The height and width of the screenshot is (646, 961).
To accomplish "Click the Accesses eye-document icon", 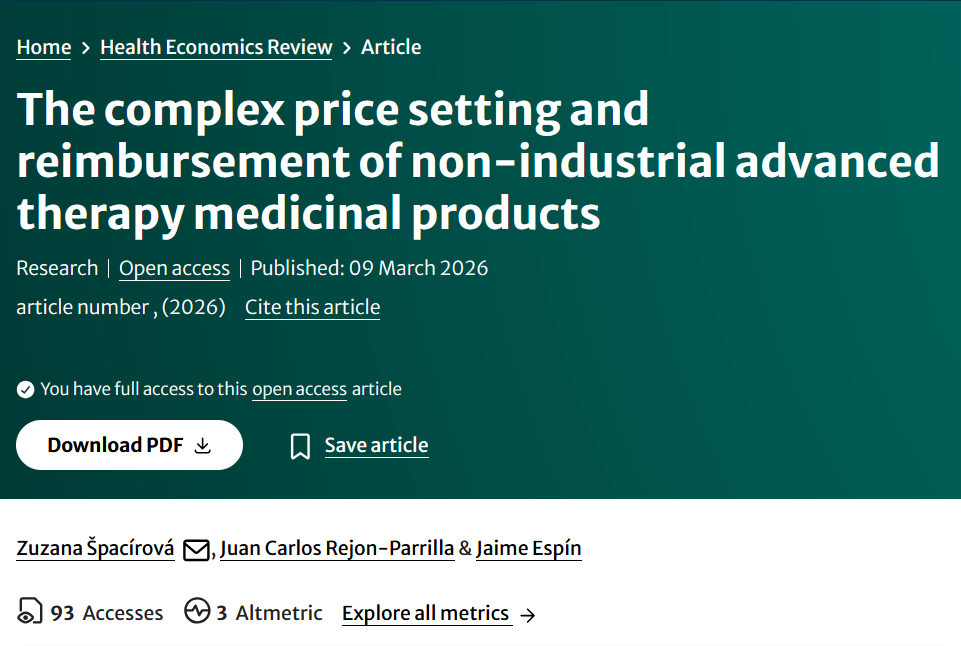I will pos(31,612).
